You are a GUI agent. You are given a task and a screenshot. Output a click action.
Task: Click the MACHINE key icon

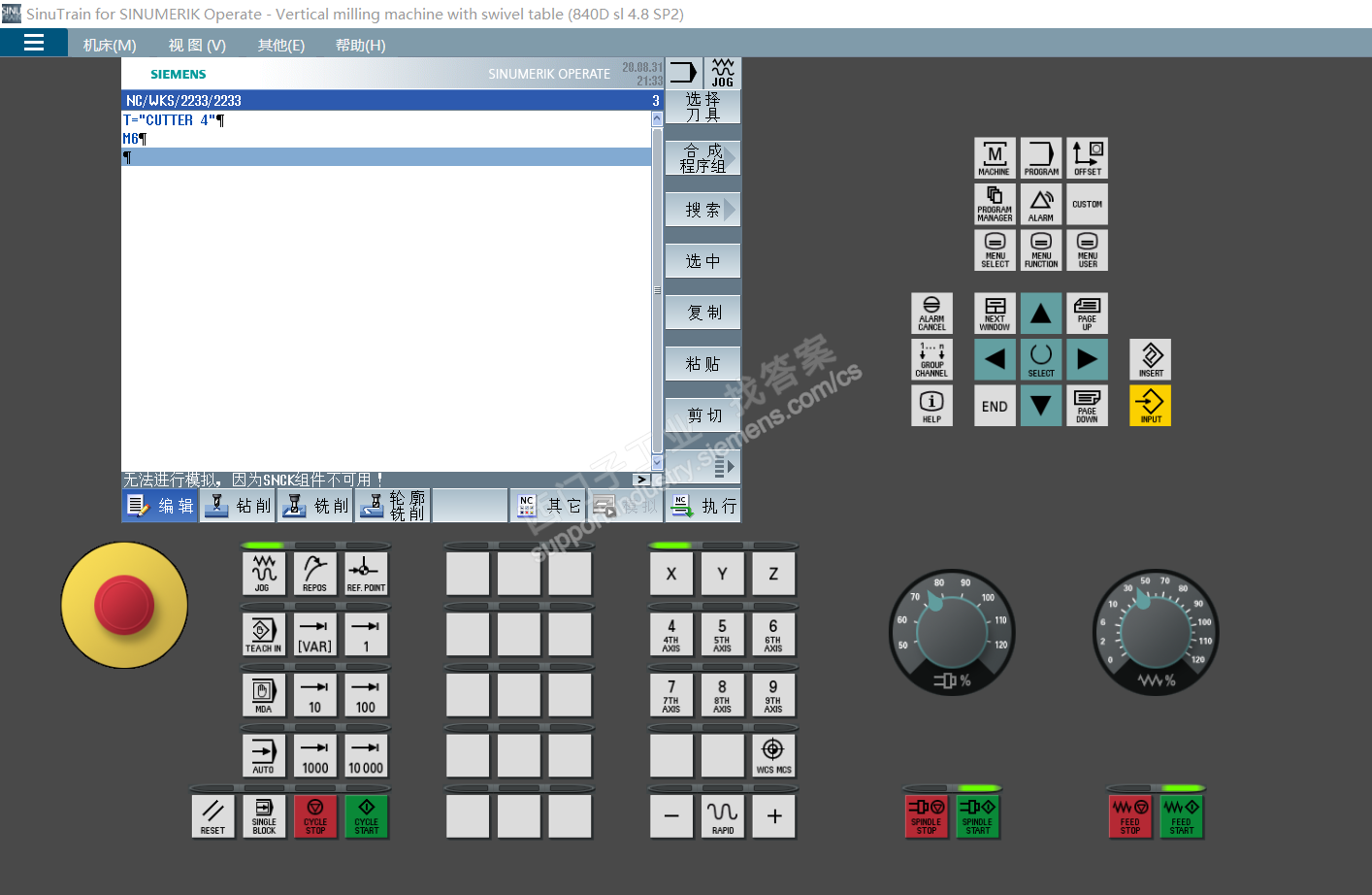[x=995, y=158]
